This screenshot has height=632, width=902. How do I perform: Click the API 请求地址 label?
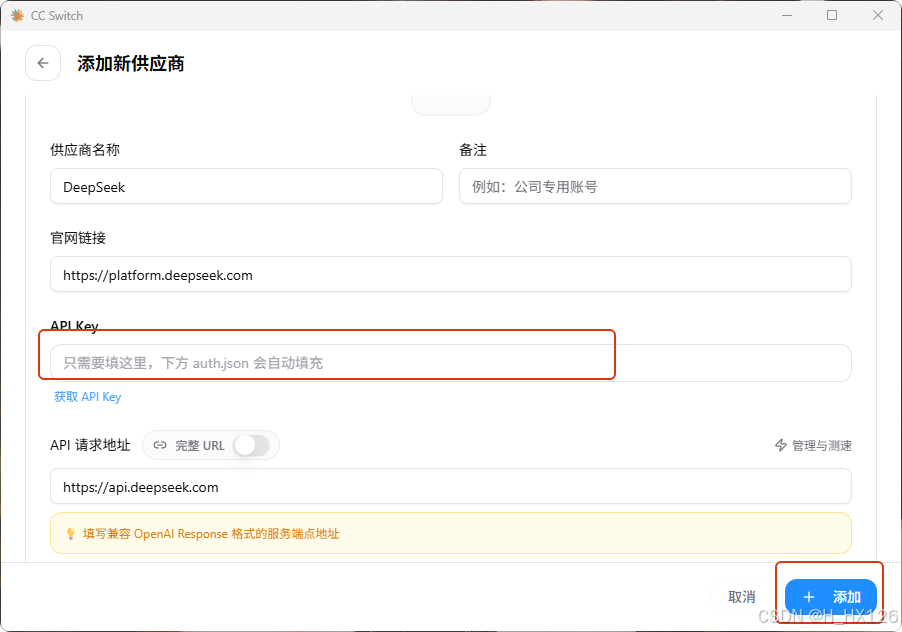(90, 445)
